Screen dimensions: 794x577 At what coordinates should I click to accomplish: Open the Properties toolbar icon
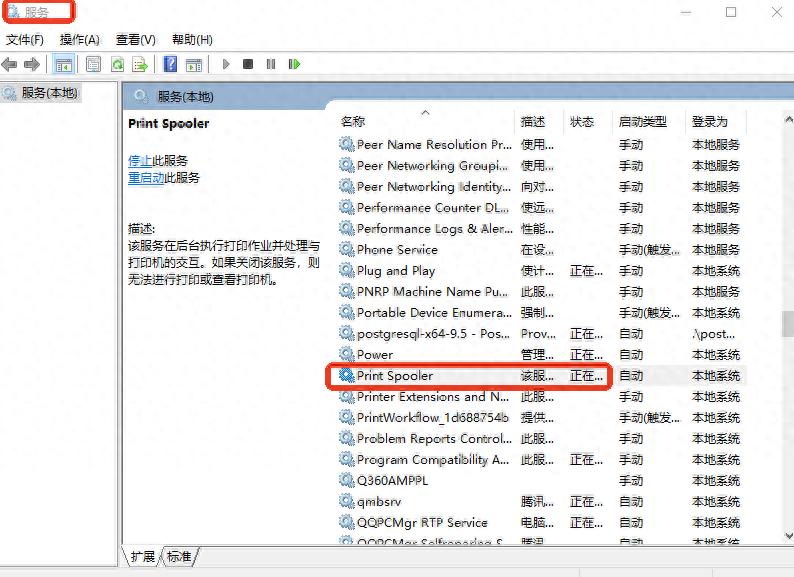click(93, 64)
